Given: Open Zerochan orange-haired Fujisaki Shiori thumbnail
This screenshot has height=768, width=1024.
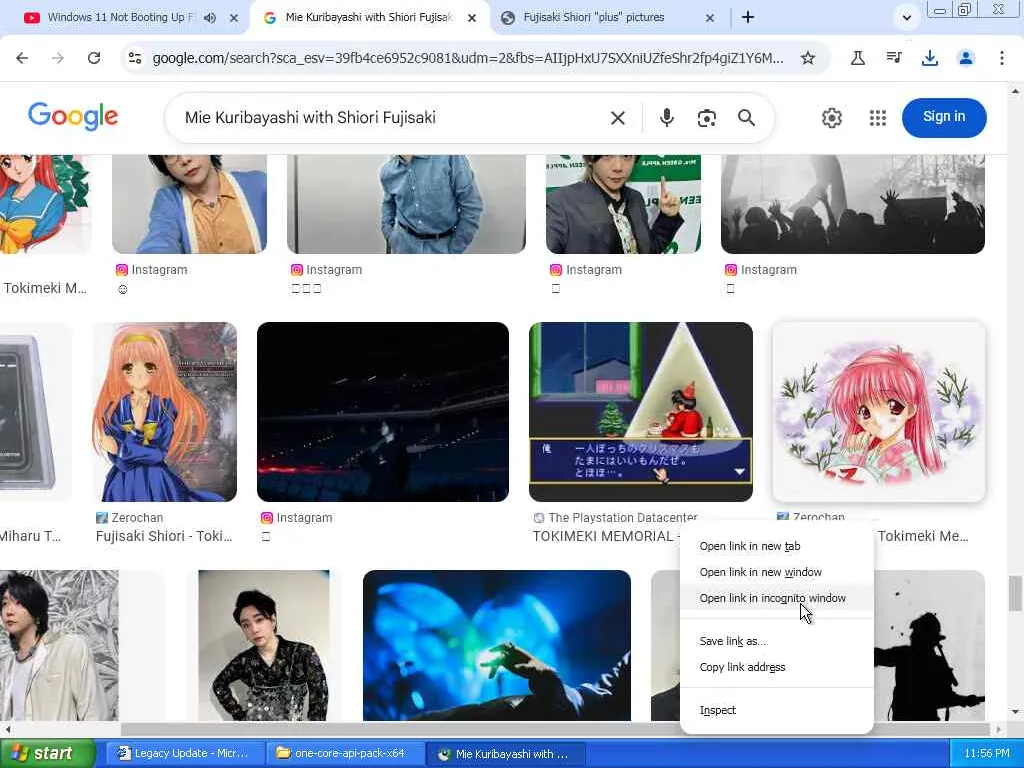Looking at the screenshot, I should pos(165,411).
